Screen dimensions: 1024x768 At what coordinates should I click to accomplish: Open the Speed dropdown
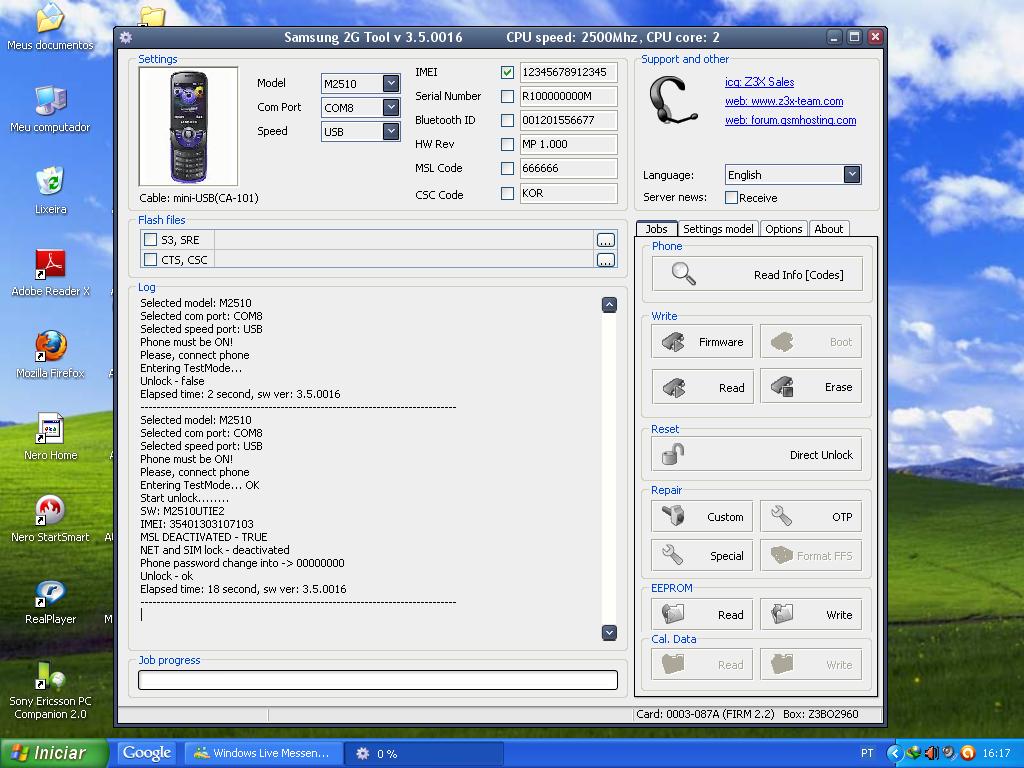tap(391, 131)
